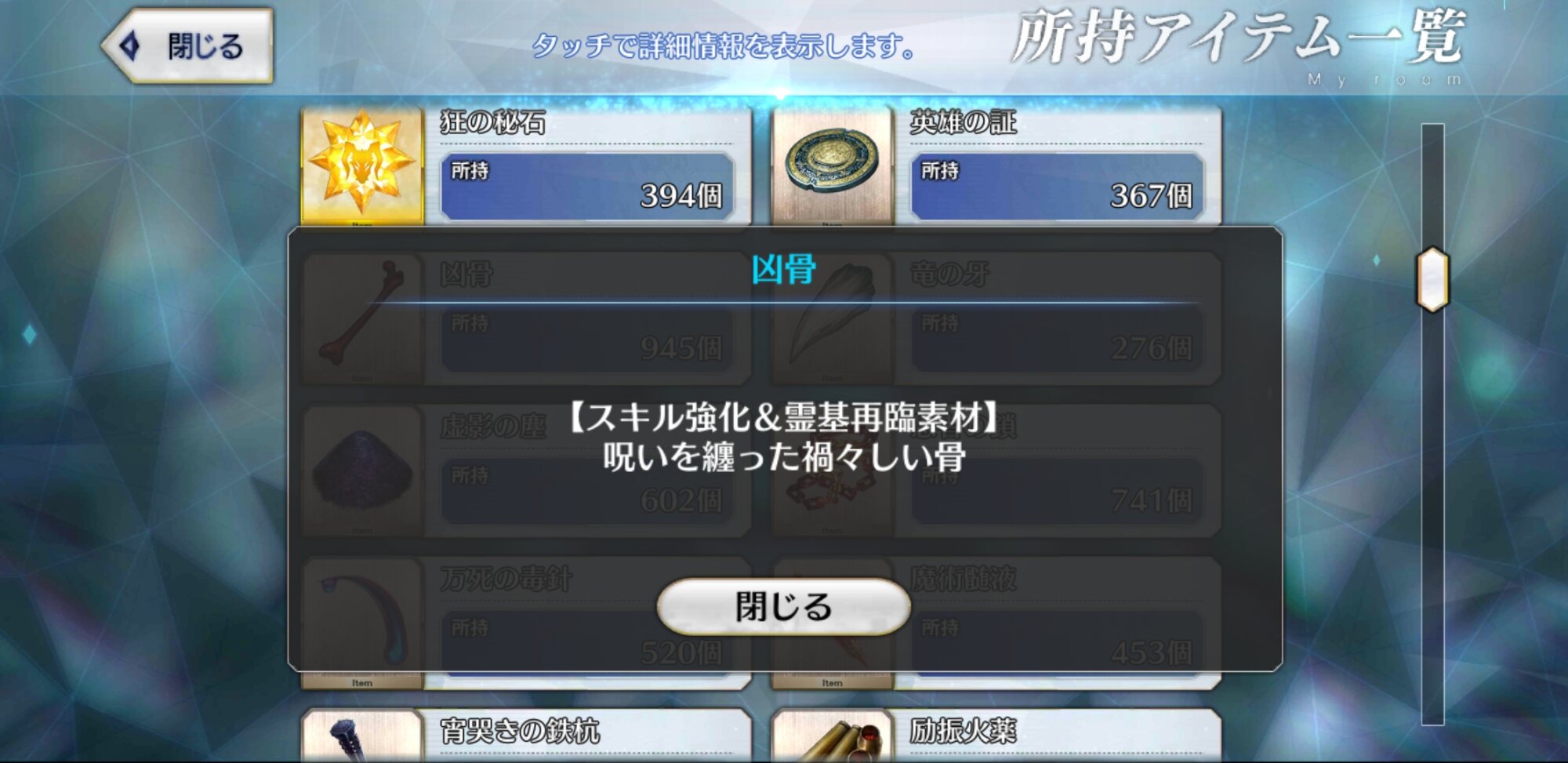Viewport: 1568px width, 763px height.
Task: Open the 宵哭きの鉄杭 stake icon
Action: point(362,736)
